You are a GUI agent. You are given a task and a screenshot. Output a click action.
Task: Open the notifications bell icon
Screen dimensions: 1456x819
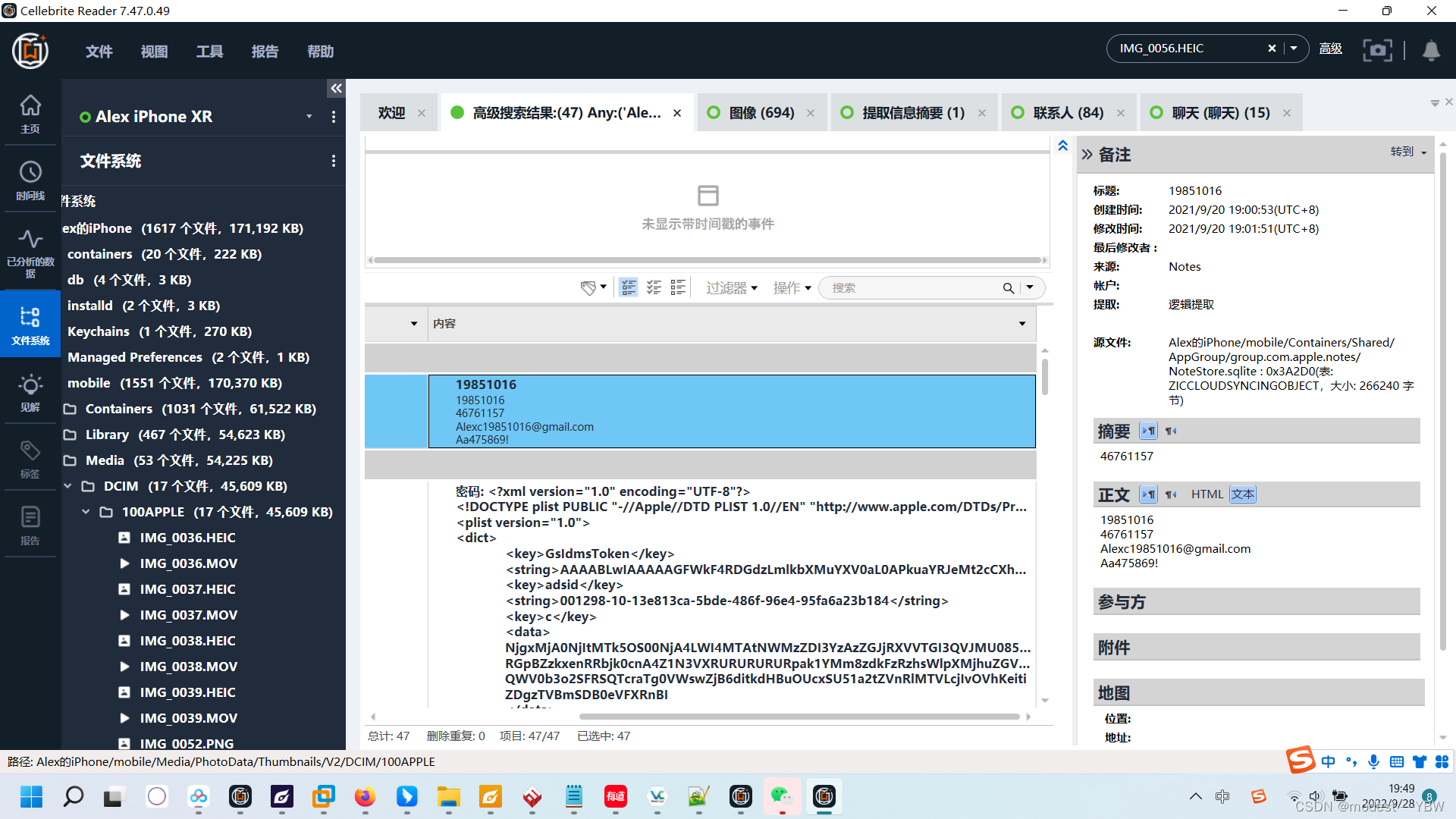point(1431,50)
